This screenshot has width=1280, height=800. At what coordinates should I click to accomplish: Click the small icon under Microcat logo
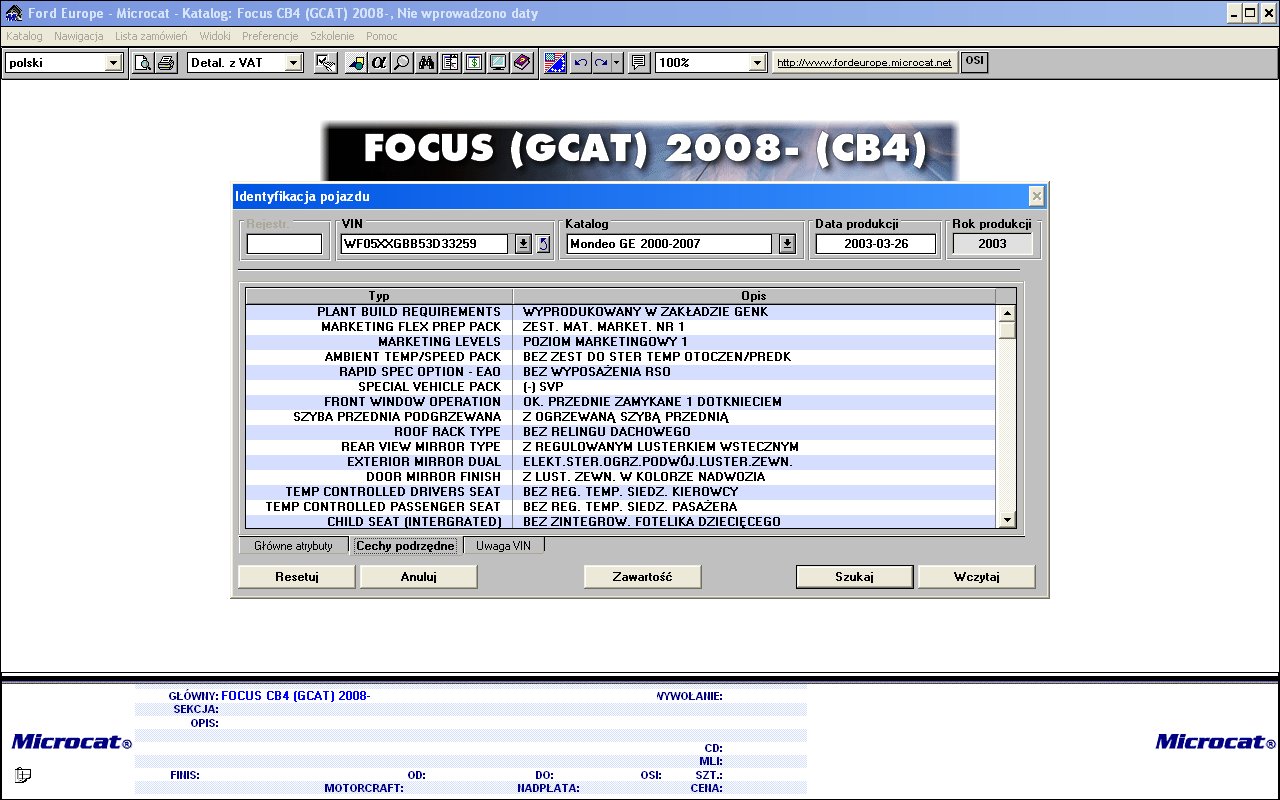point(22,774)
